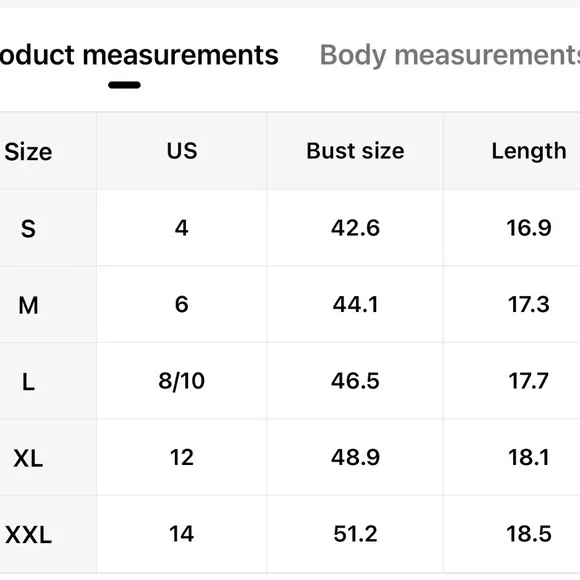Click the US column header
The width and height of the screenshot is (580, 580).
click(x=182, y=151)
